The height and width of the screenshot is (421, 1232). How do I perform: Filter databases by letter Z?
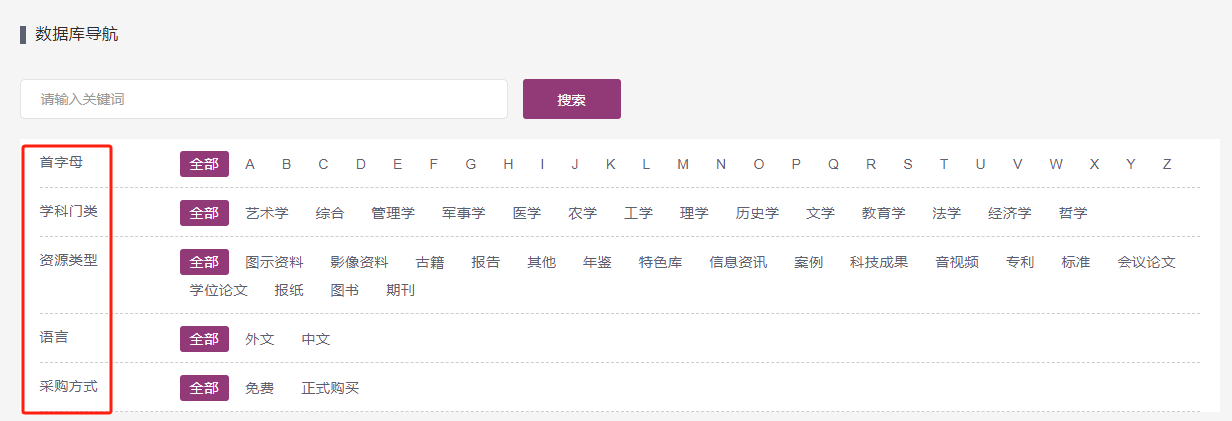coord(1166,164)
